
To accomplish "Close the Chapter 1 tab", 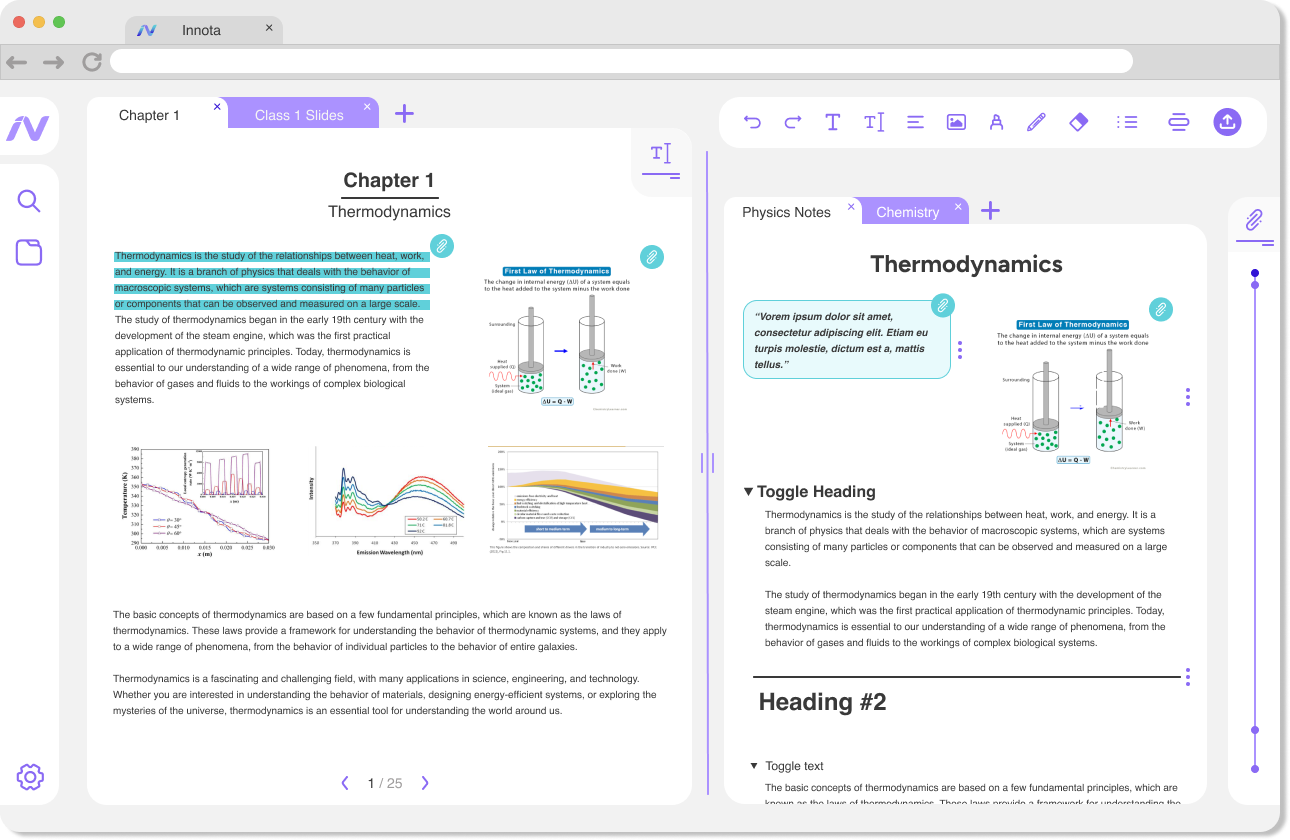I will 217,106.
